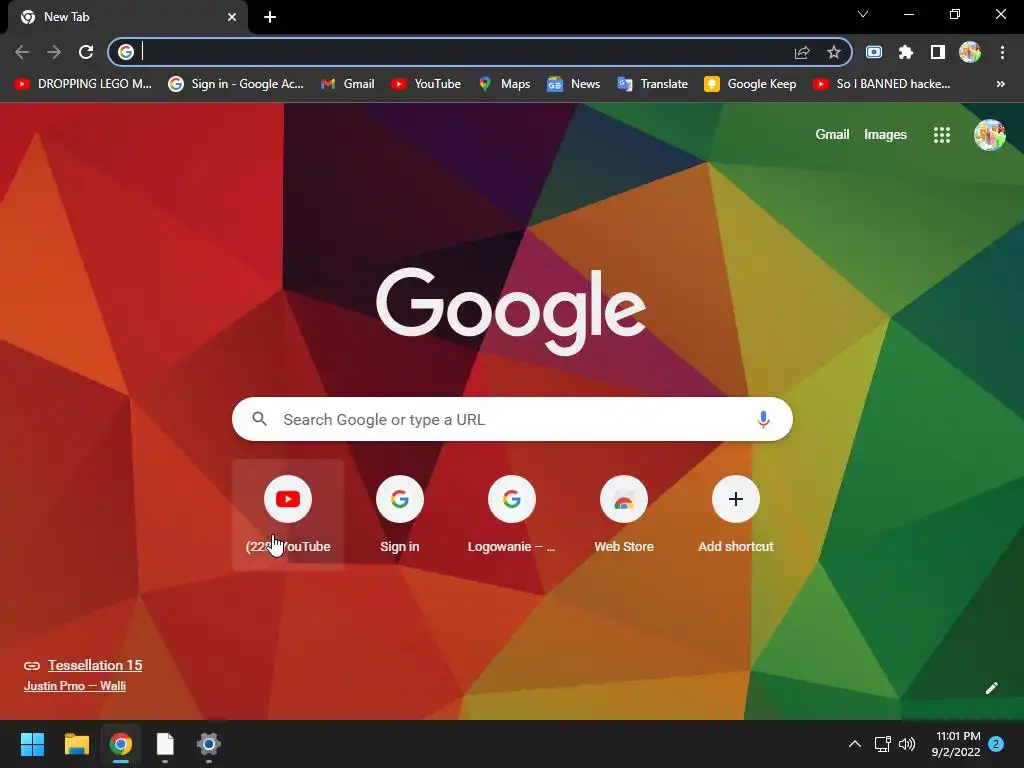
Task: Open the tab search chevron
Action: [863, 14]
